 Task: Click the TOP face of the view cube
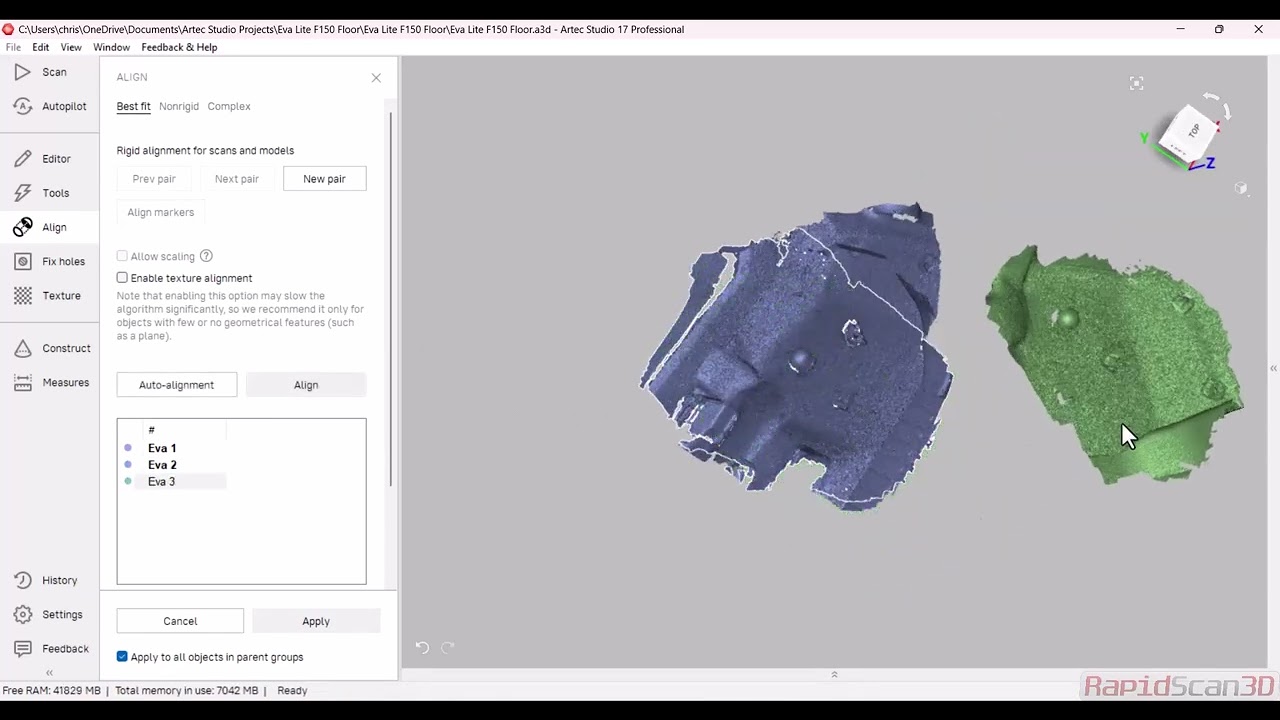tap(1193, 131)
